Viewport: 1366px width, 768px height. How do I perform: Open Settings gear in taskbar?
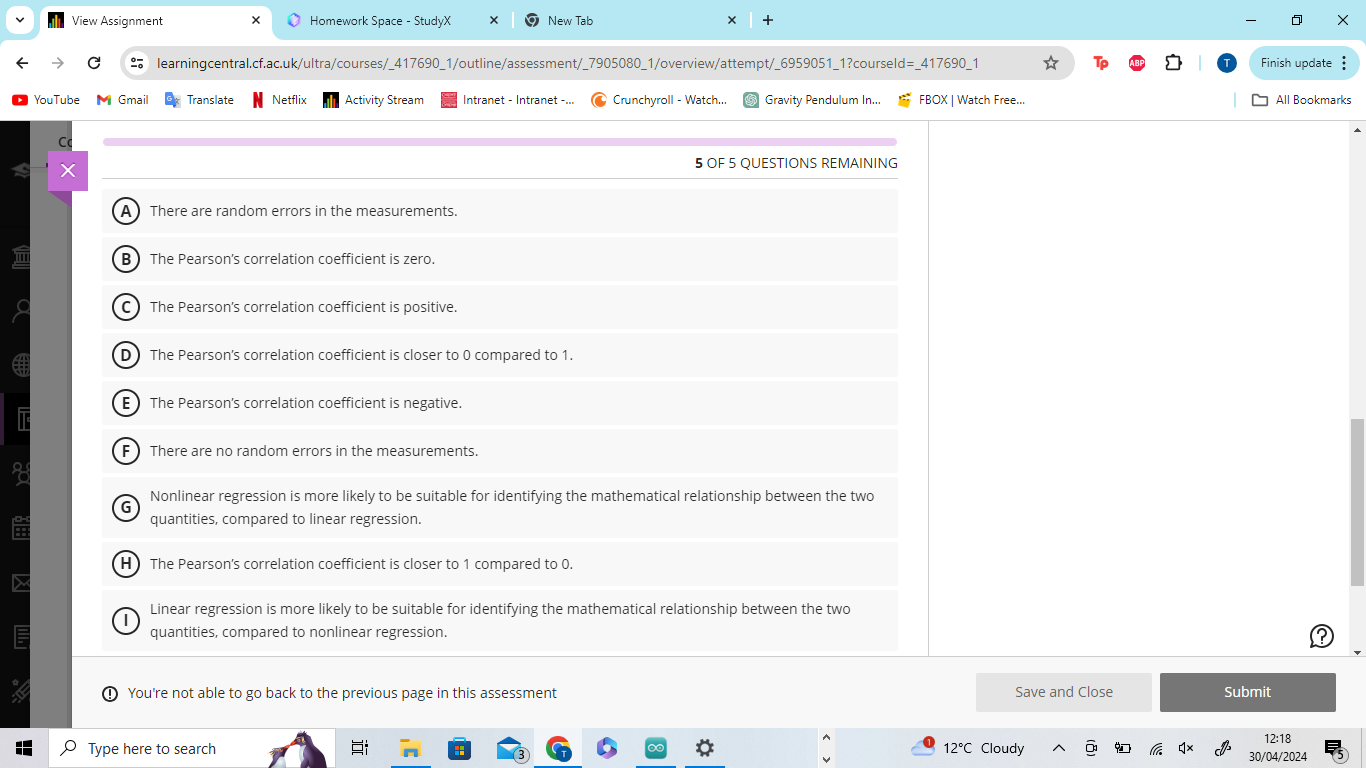point(704,748)
